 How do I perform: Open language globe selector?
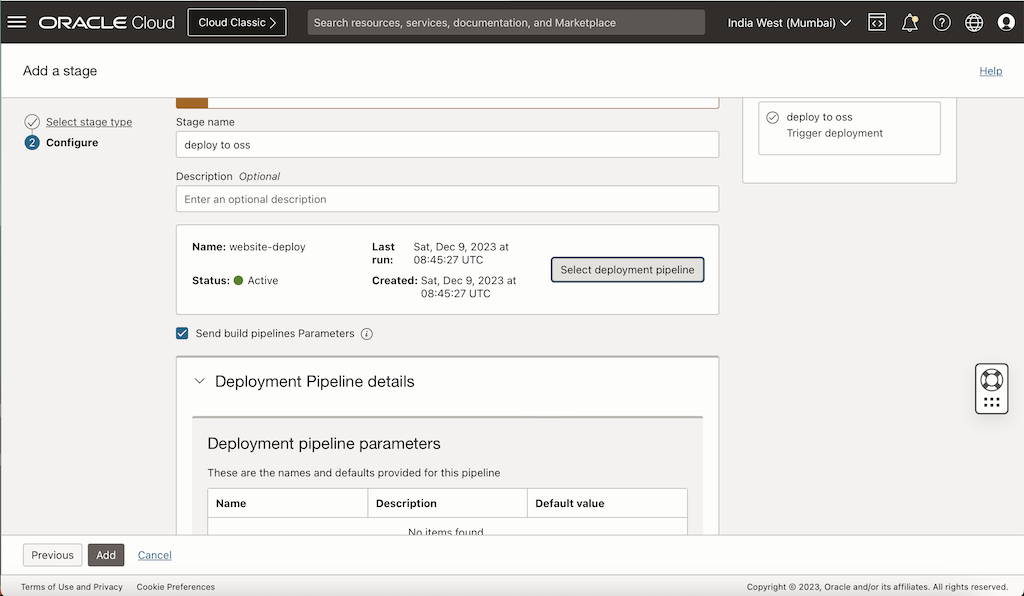(974, 23)
